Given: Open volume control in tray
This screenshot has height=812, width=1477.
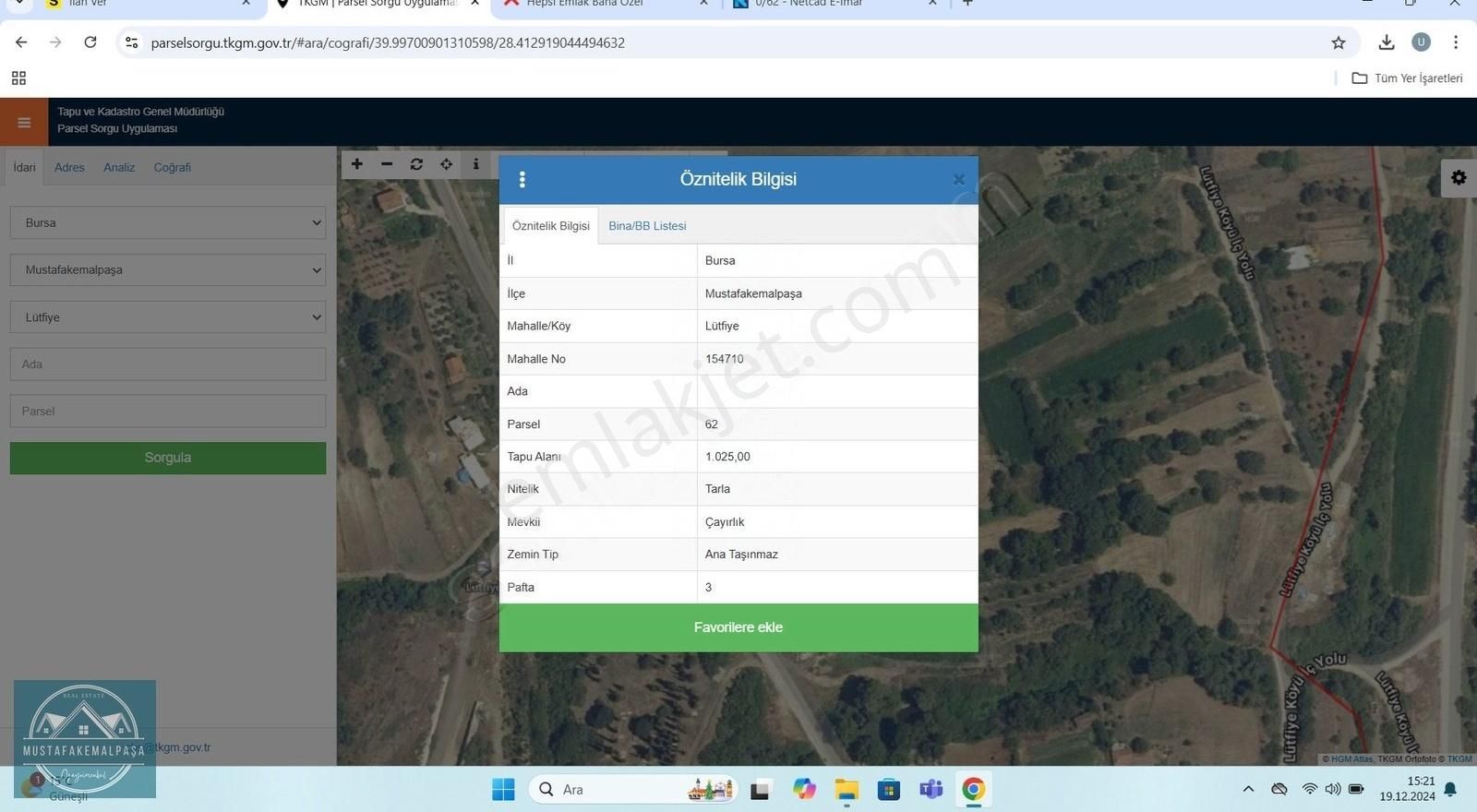Looking at the screenshot, I should (x=1333, y=790).
